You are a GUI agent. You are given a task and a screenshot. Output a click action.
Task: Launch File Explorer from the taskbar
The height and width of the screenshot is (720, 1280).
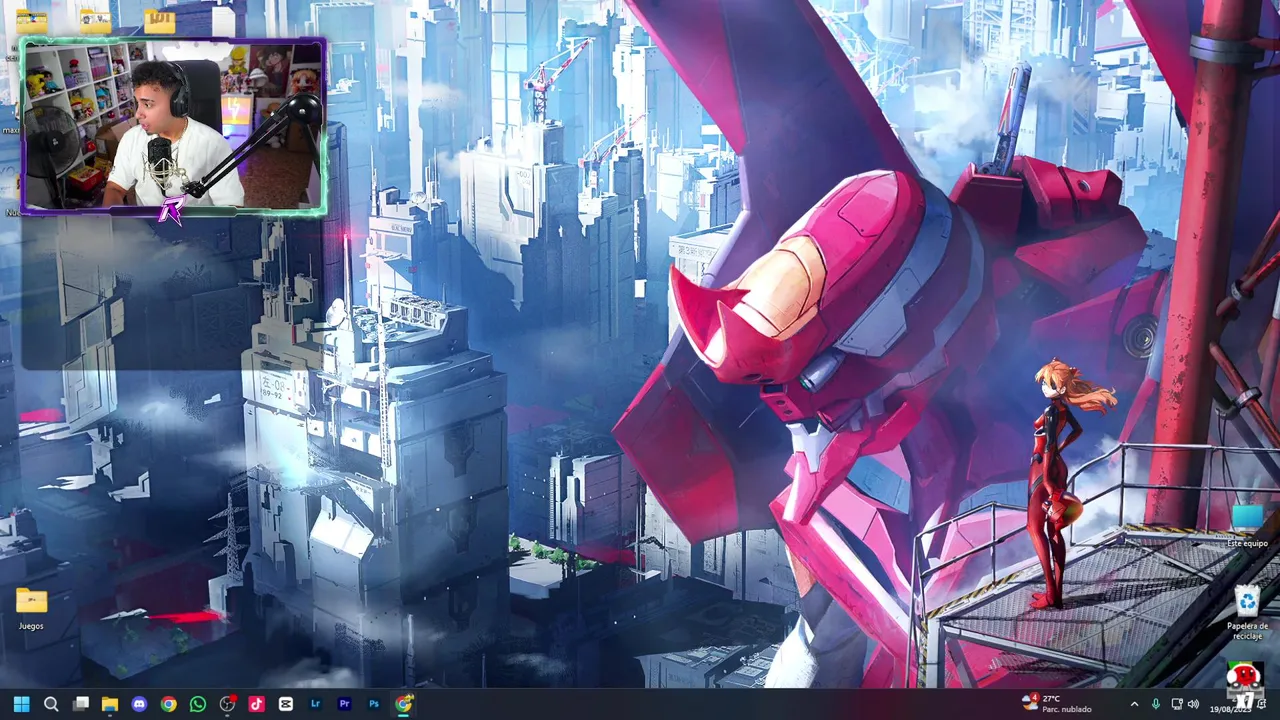(x=110, y=704)
